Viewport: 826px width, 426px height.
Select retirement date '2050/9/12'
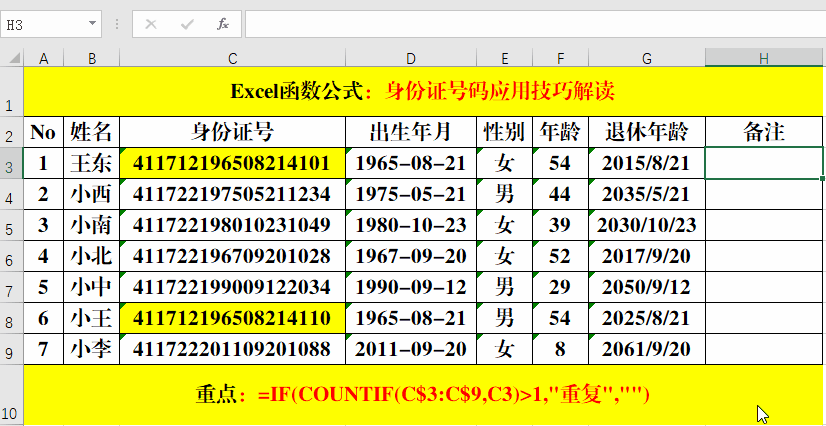(647, 288)
